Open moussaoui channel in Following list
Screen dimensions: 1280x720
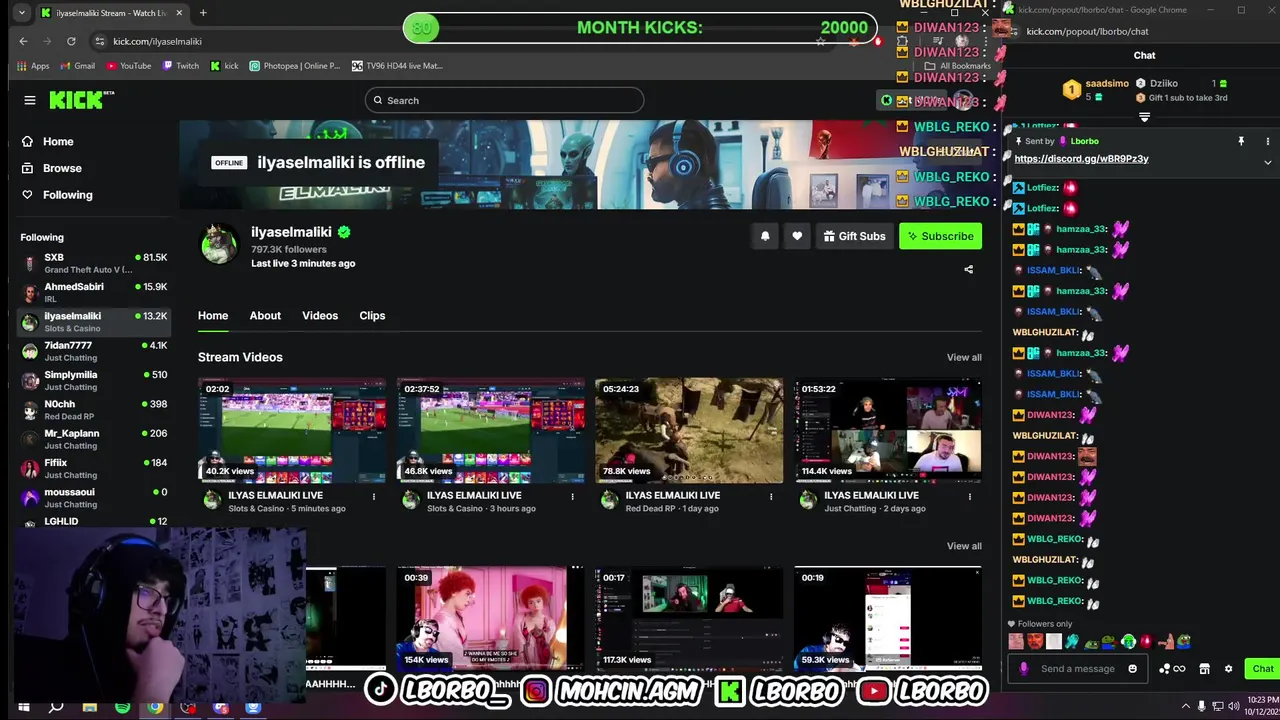click(x=94, y=498)
